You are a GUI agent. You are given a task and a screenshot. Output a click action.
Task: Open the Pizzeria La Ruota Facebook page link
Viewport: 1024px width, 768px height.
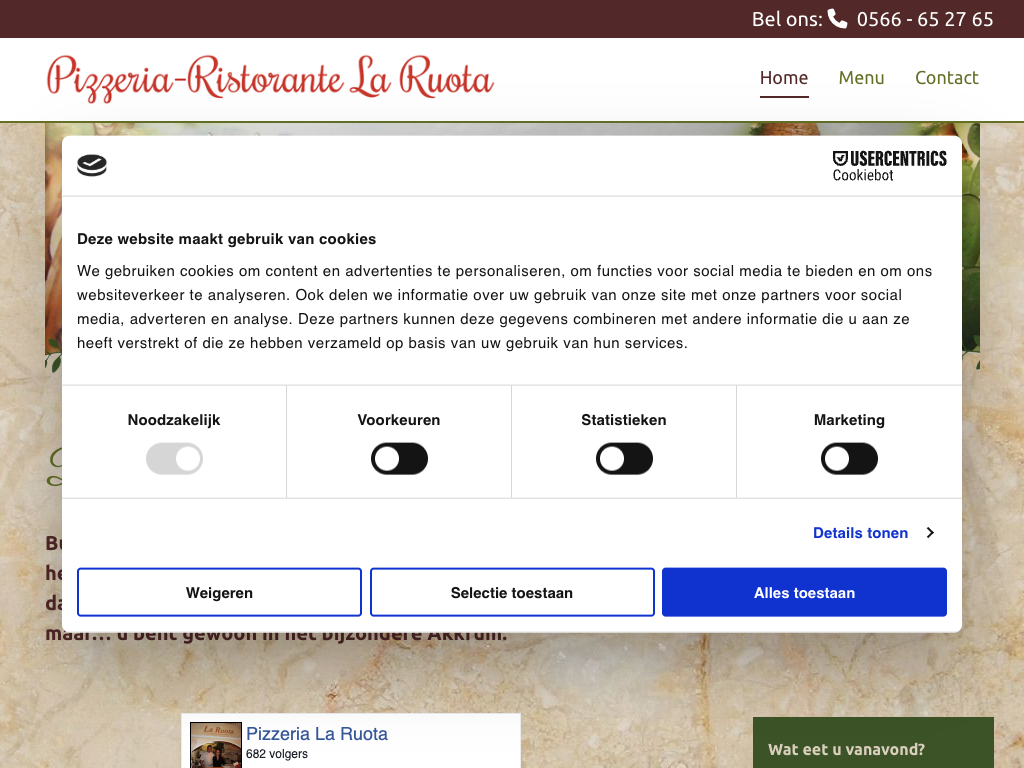pyautogui.click(x=317, y=734)
